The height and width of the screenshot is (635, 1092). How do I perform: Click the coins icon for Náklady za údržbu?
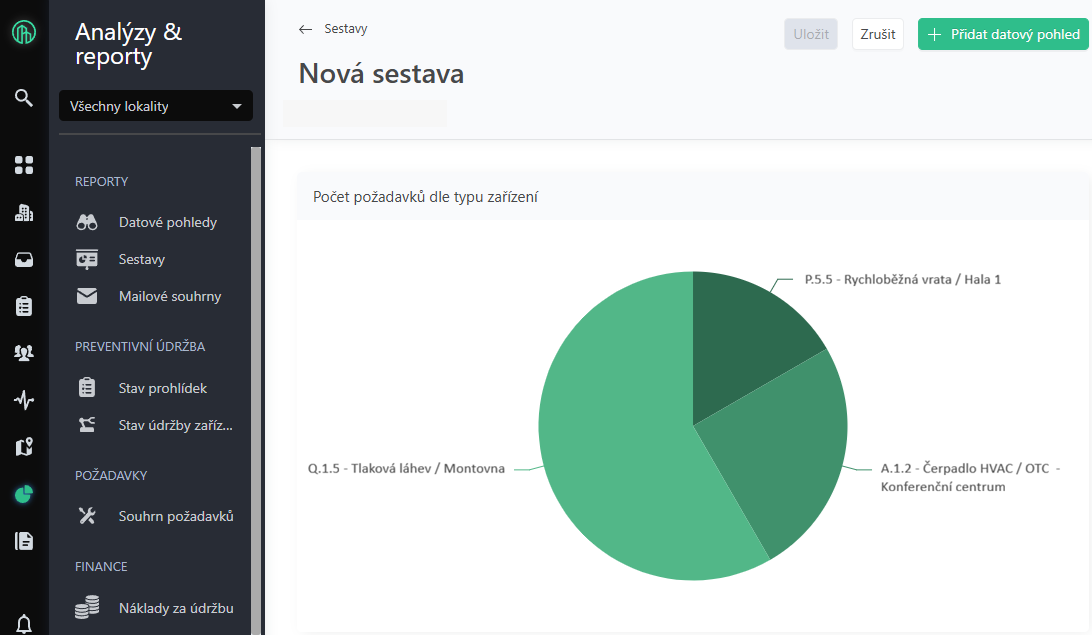[x=87, y=607]
